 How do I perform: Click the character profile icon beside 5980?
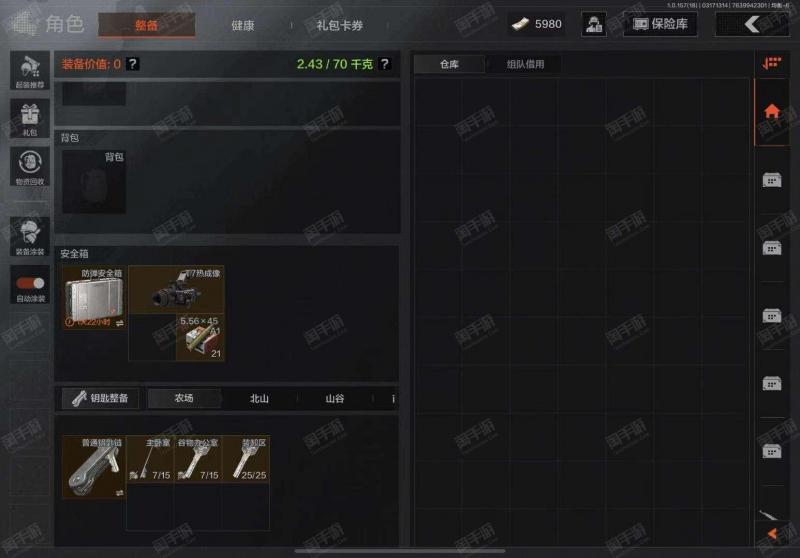594,24
